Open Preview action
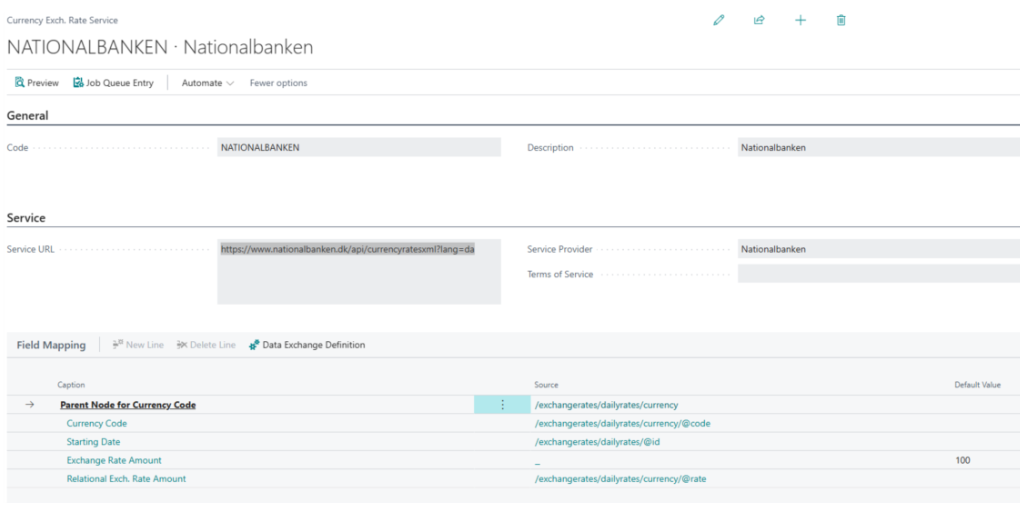 click(37, 83)
